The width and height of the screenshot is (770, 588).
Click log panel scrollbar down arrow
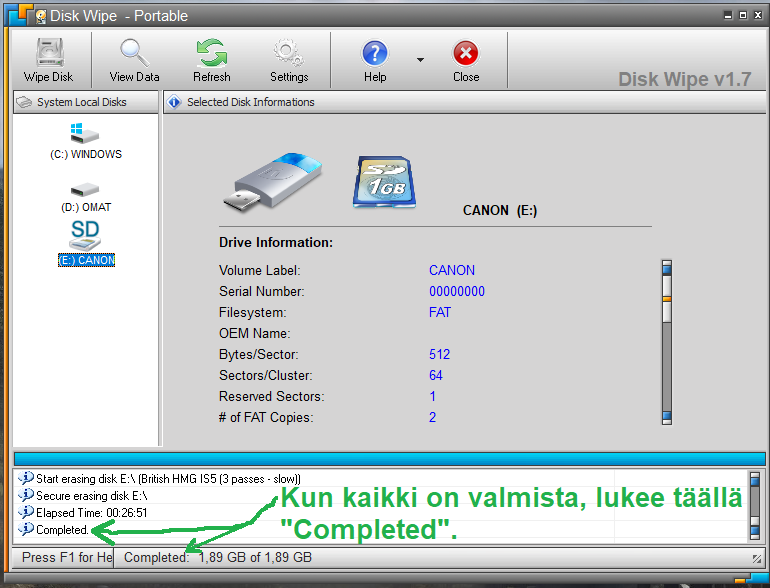pyautogui.click(x=755, y=532)
